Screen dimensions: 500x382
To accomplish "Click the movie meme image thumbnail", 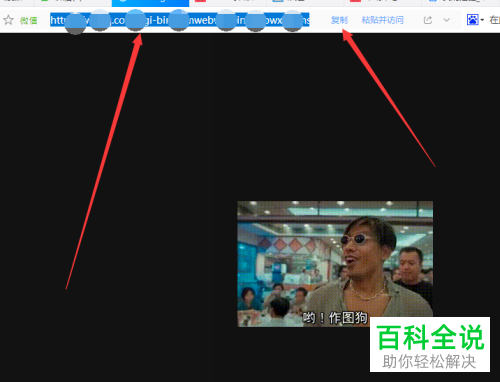I will [x=335, y=264].
